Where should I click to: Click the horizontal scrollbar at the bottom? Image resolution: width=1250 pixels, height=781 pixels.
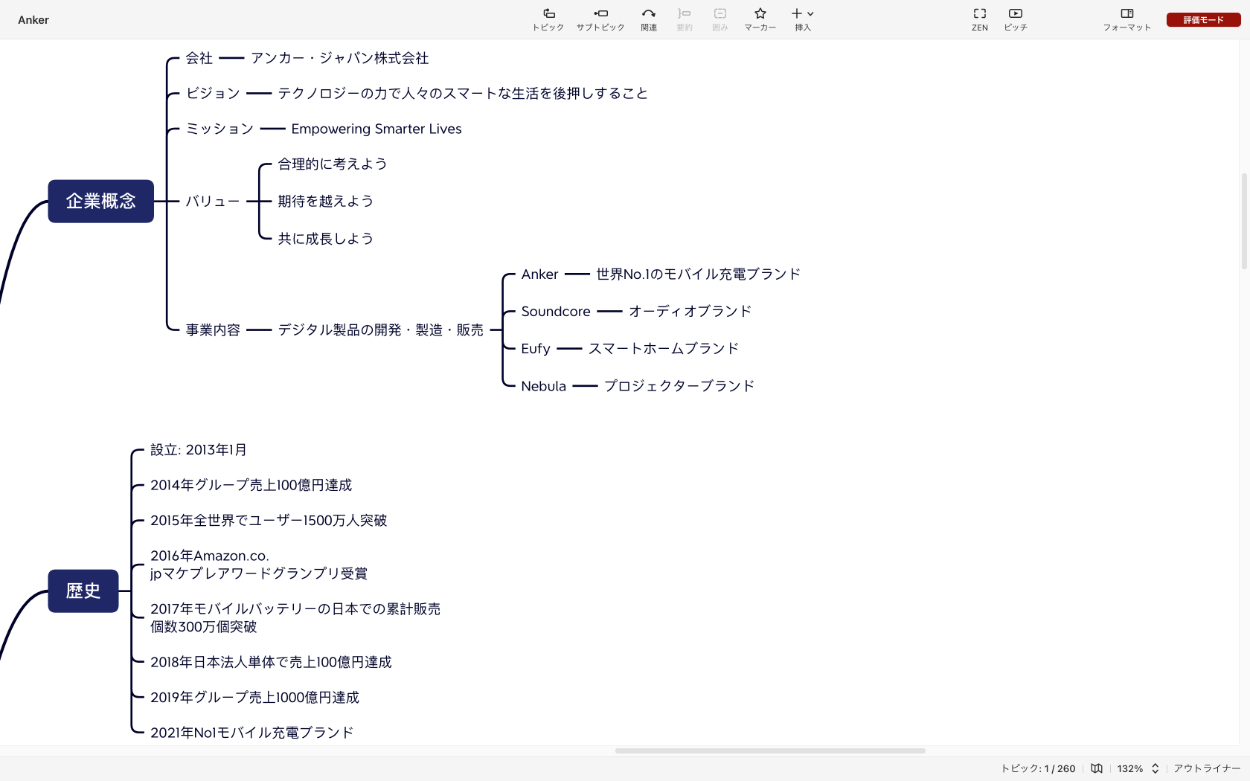coord(770,750)
